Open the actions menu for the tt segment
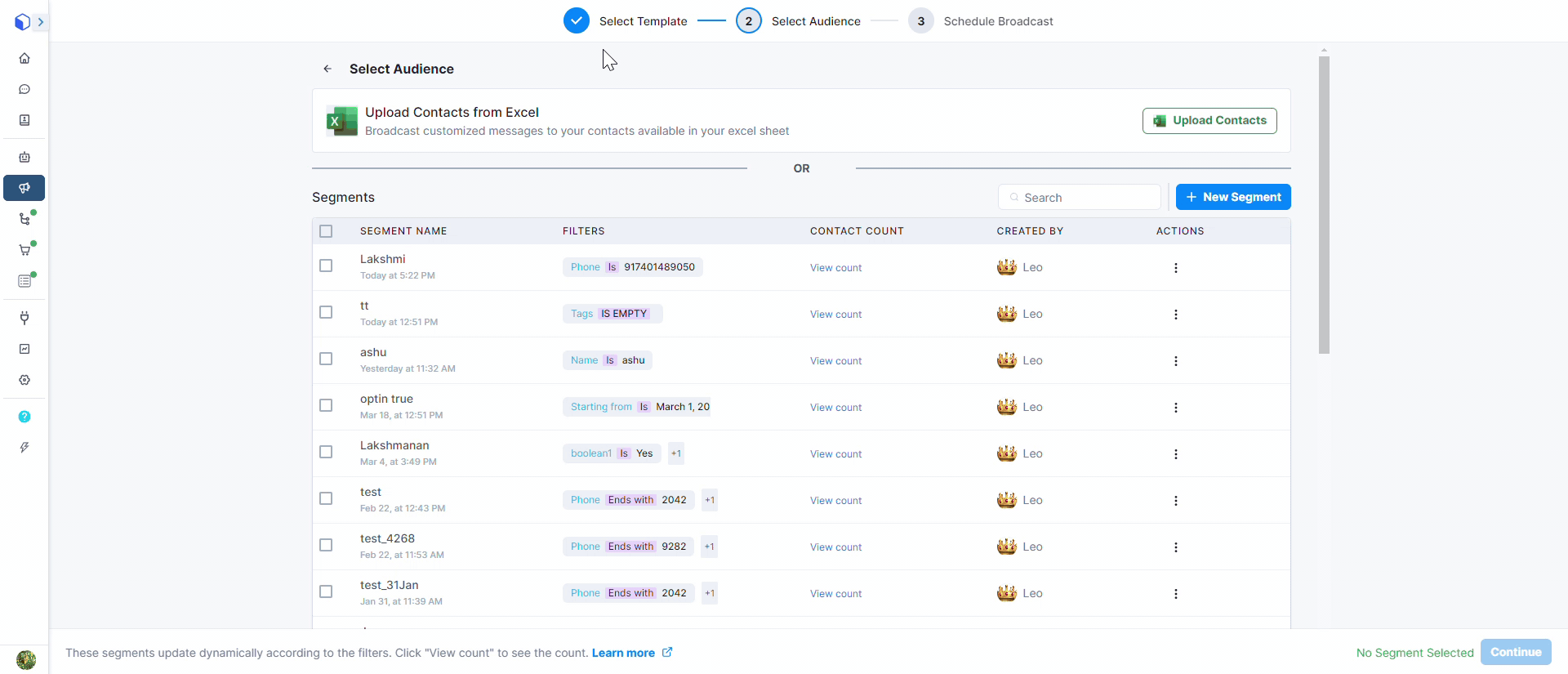This screenshot has width=1568, height=674. tap(1175, 315)
